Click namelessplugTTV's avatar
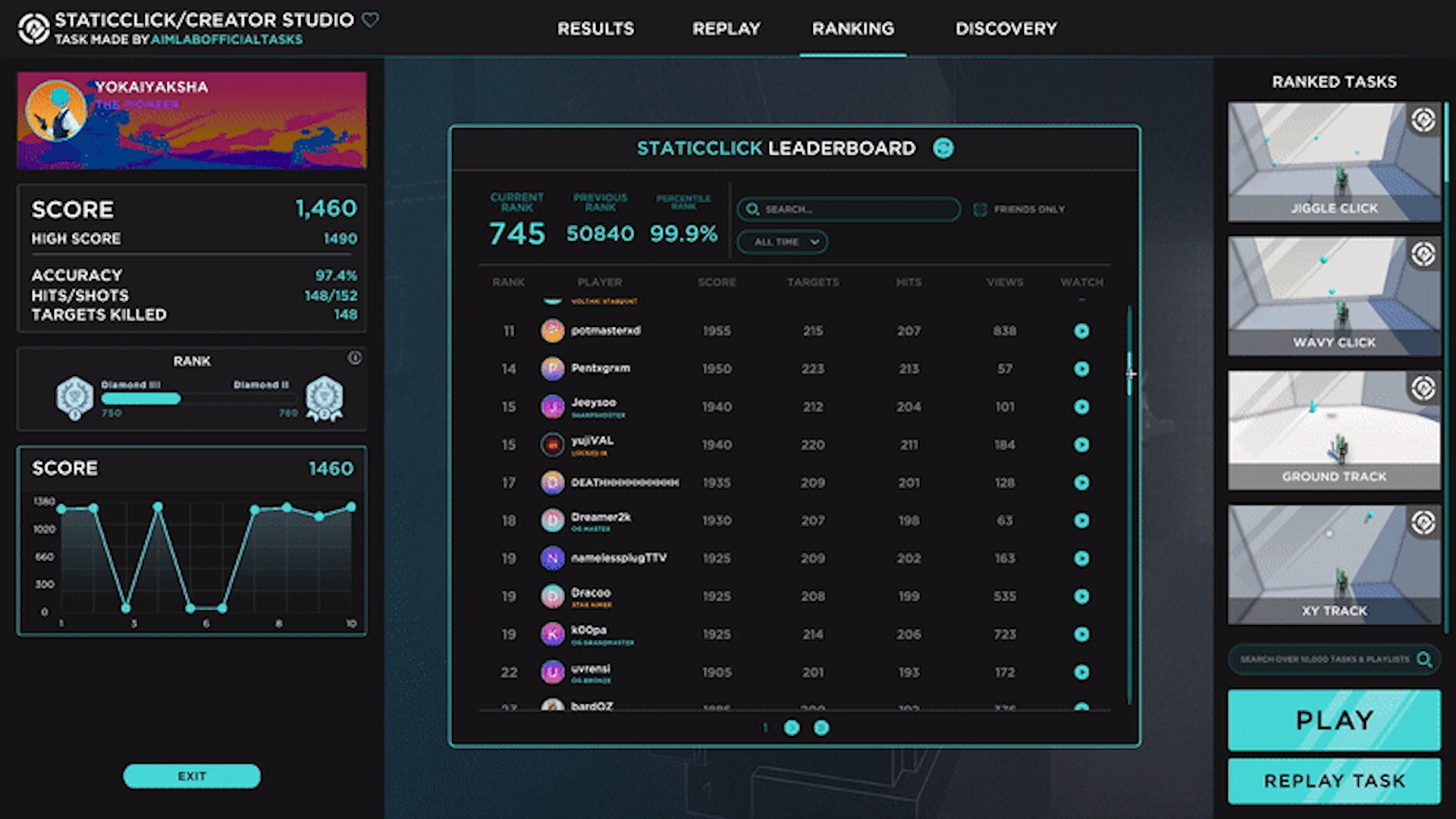This screenshot has height=819, width=1456. point(553,558)
